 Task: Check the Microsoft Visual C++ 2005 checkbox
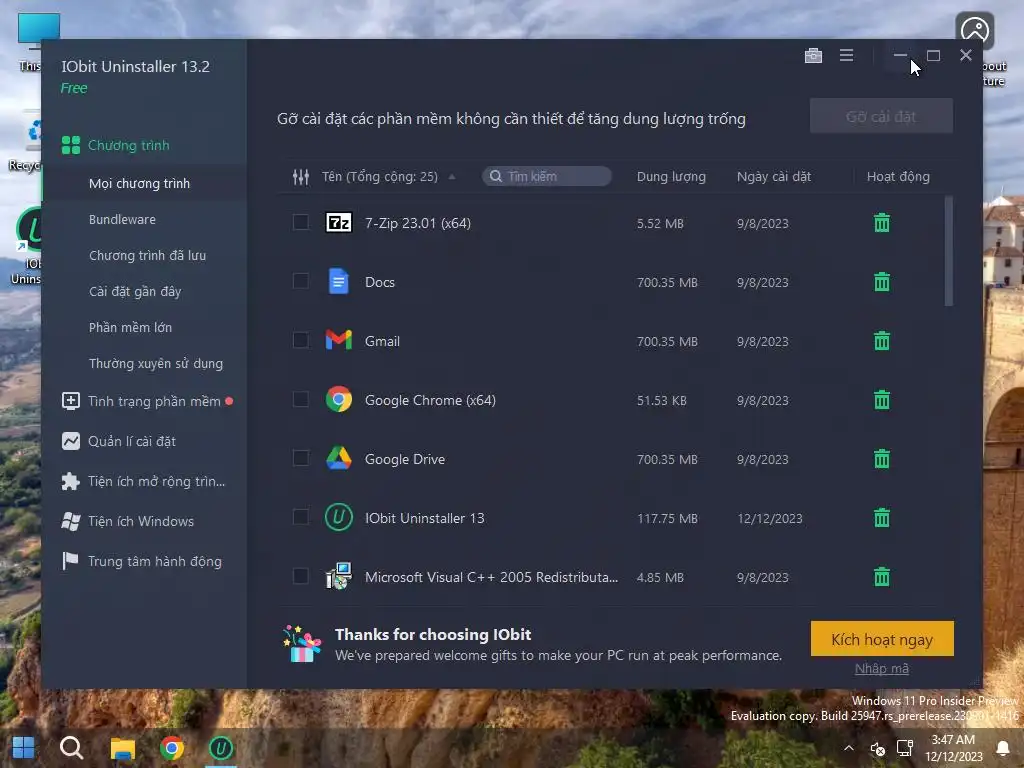[x=300, y=576]
